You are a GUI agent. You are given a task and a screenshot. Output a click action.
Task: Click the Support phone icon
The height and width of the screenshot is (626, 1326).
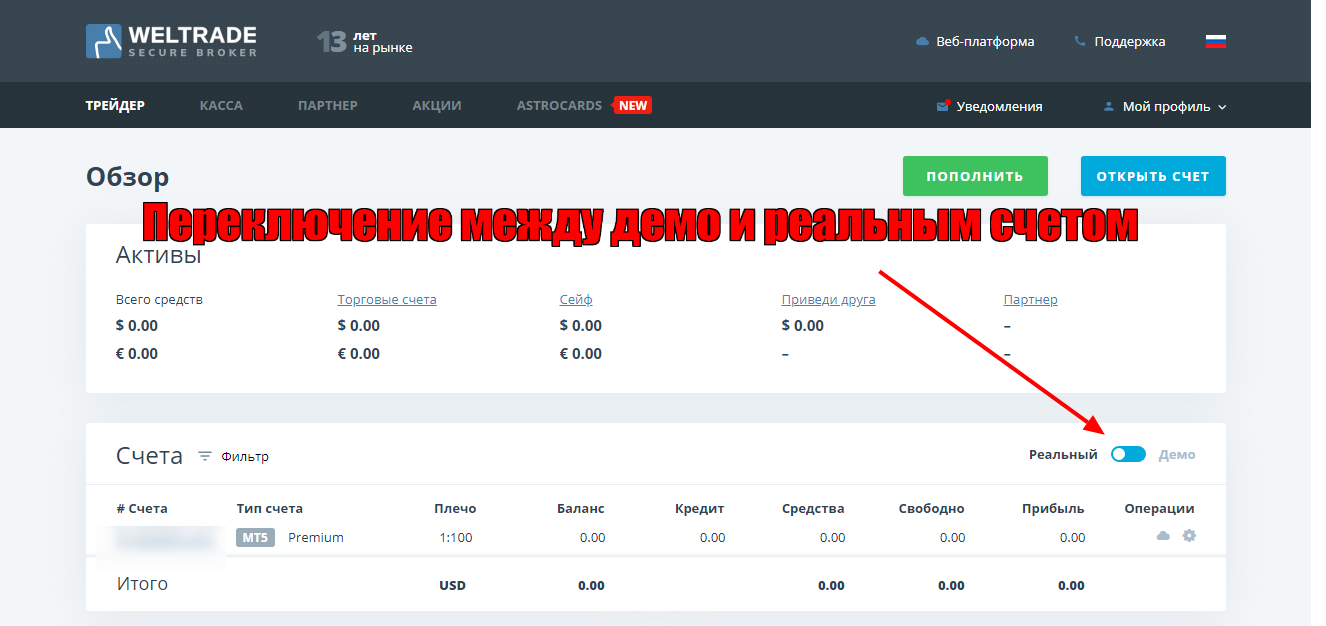pyautogui.click(x=1080, y=42)
